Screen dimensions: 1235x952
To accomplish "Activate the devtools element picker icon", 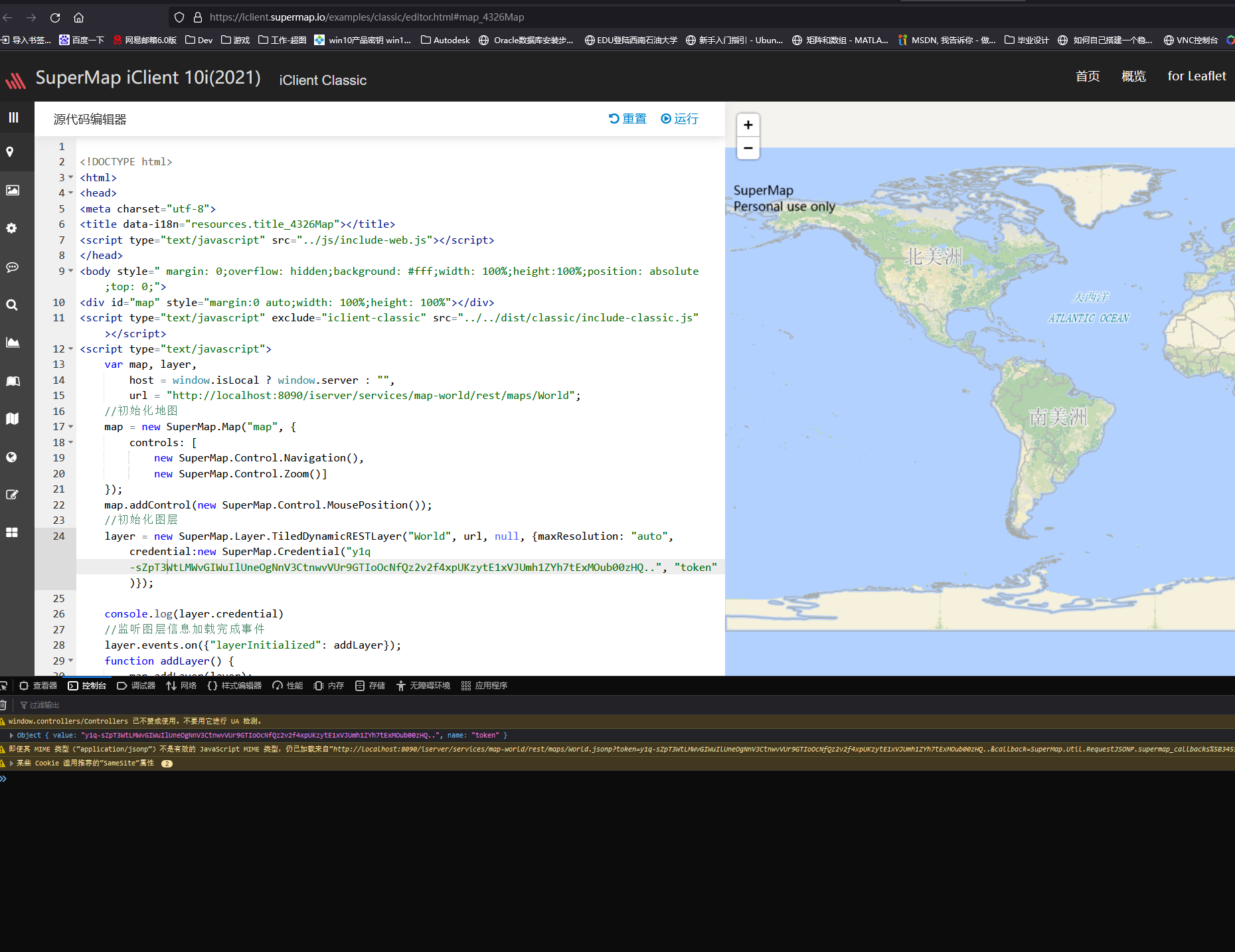I will (x=4, y=686).
